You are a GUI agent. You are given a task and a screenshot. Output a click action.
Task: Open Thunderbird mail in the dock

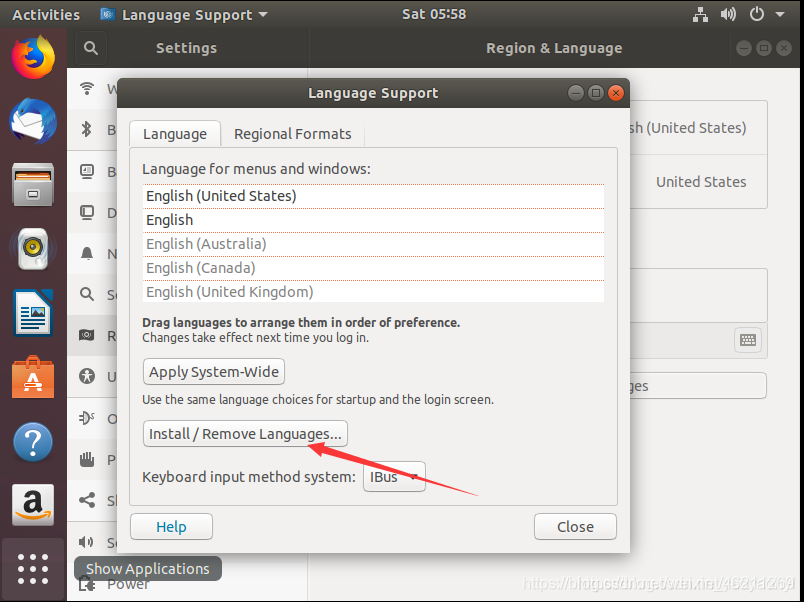[33, 122]
